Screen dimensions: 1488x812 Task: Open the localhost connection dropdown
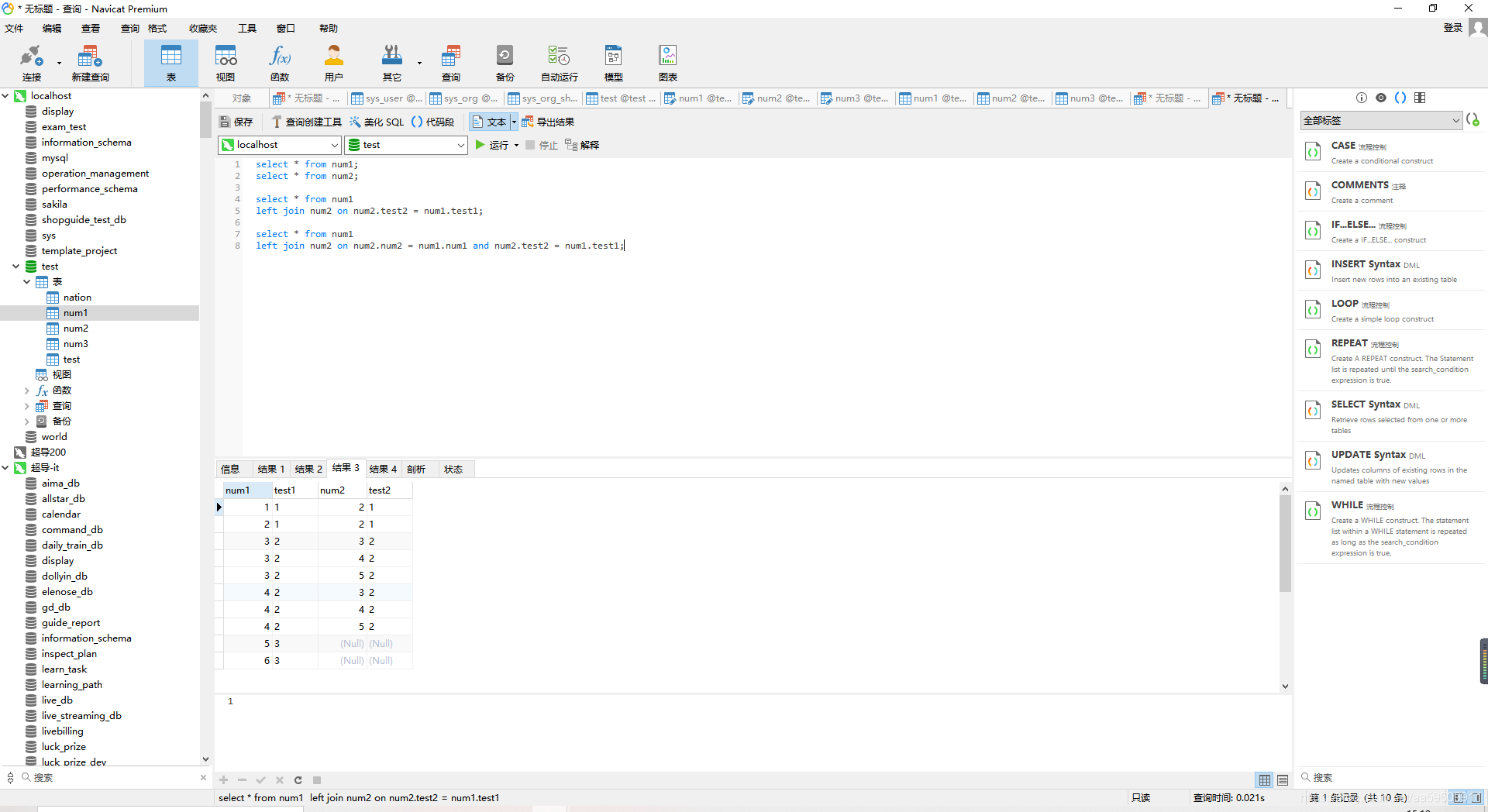tap(280, 145)
